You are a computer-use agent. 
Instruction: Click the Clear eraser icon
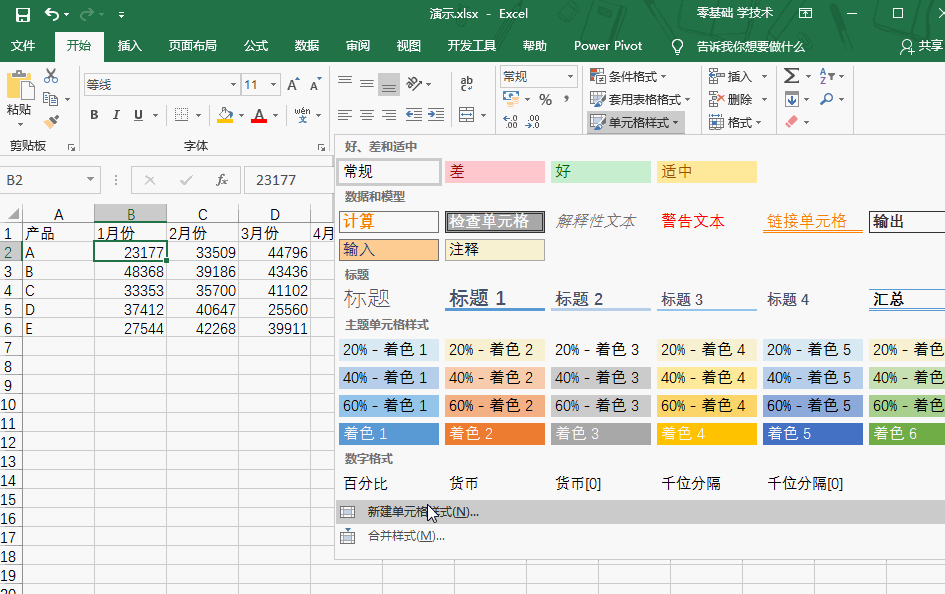tap(792, 122)
